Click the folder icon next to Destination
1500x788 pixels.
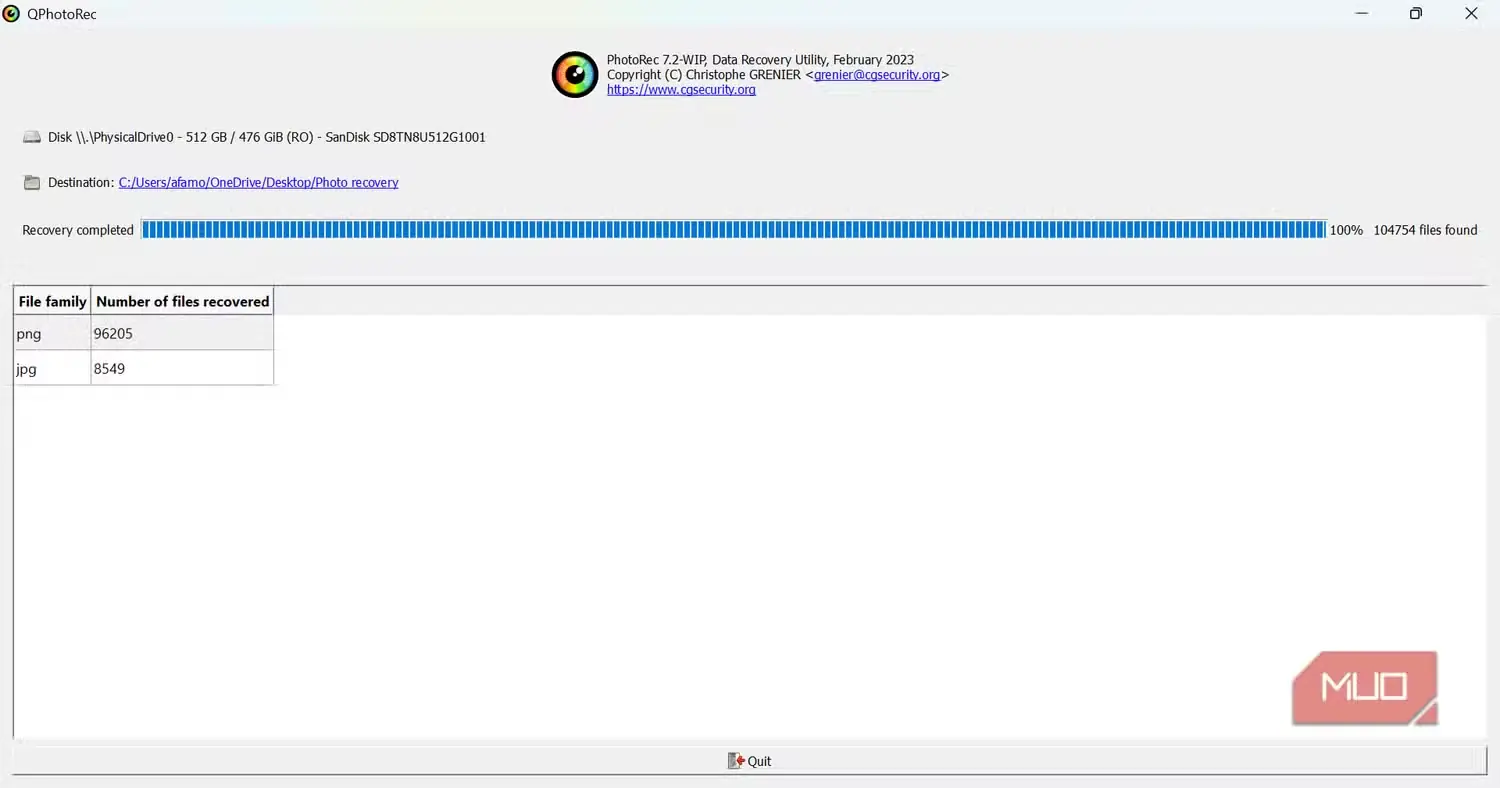coord(32,183)
